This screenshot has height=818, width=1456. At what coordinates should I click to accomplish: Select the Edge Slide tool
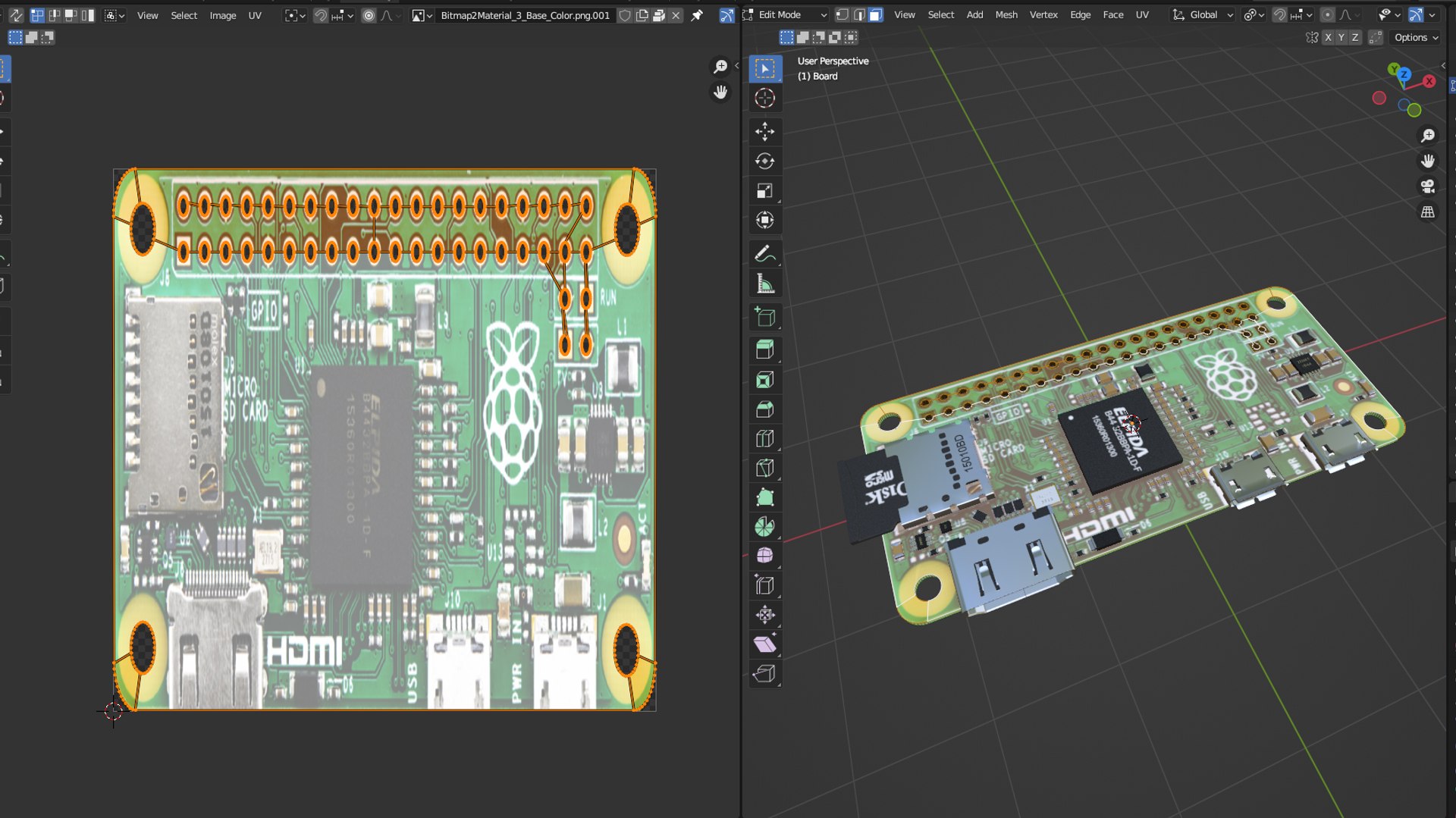(764, 585)
